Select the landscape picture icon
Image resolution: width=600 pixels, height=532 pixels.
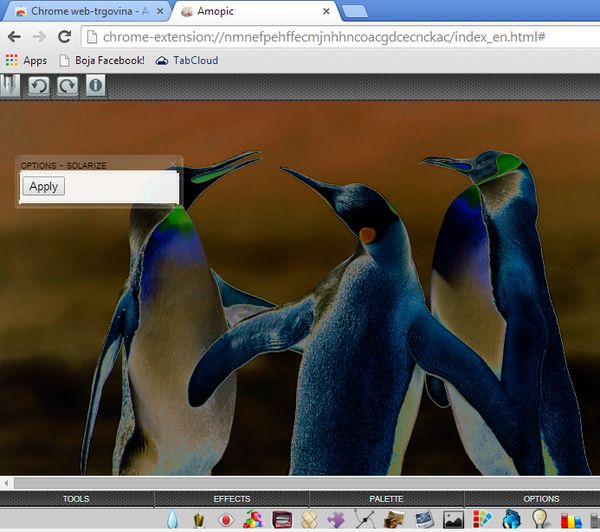tap(454, 520)
